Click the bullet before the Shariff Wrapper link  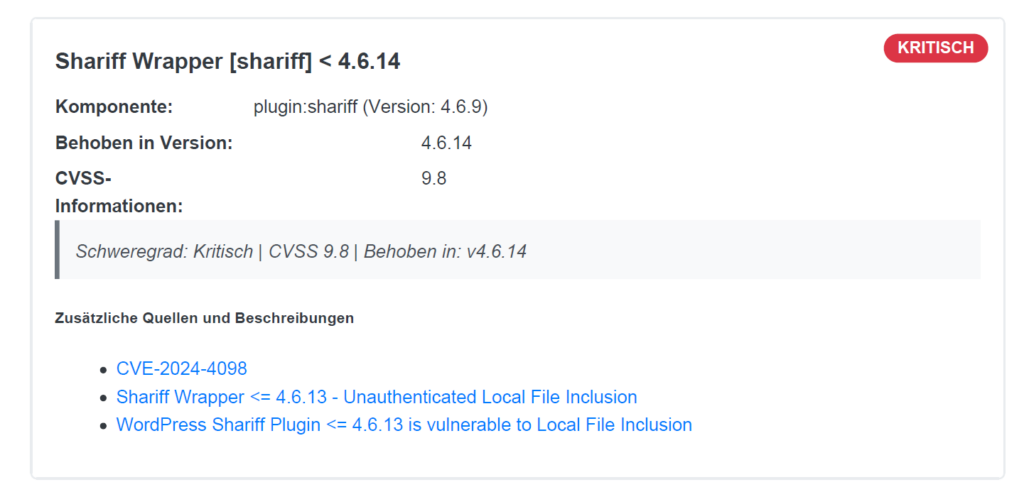tap(103, 398)
